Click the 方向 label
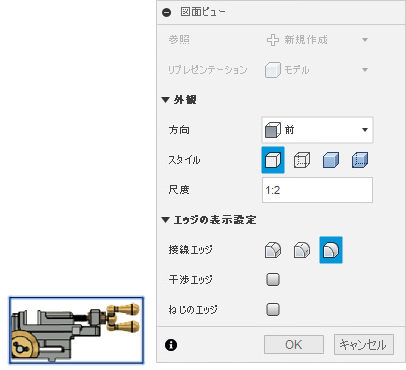406x370 pixels. [179, 130]
